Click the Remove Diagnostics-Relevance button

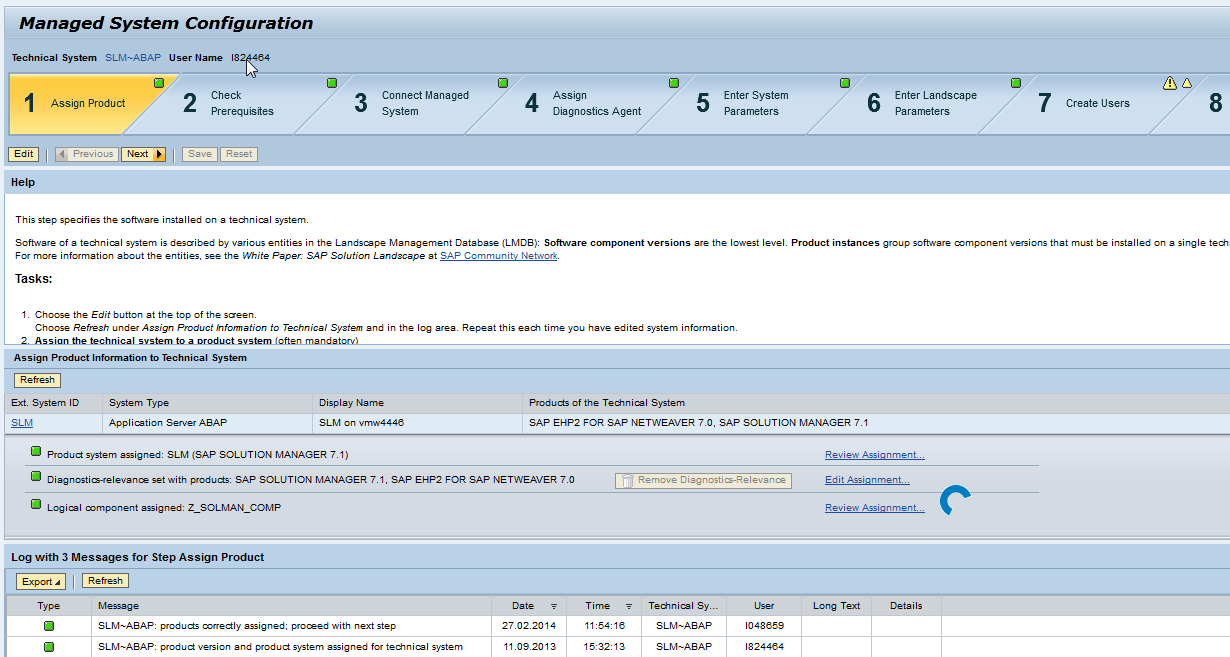pyautogui.click(x=703, y=480)
